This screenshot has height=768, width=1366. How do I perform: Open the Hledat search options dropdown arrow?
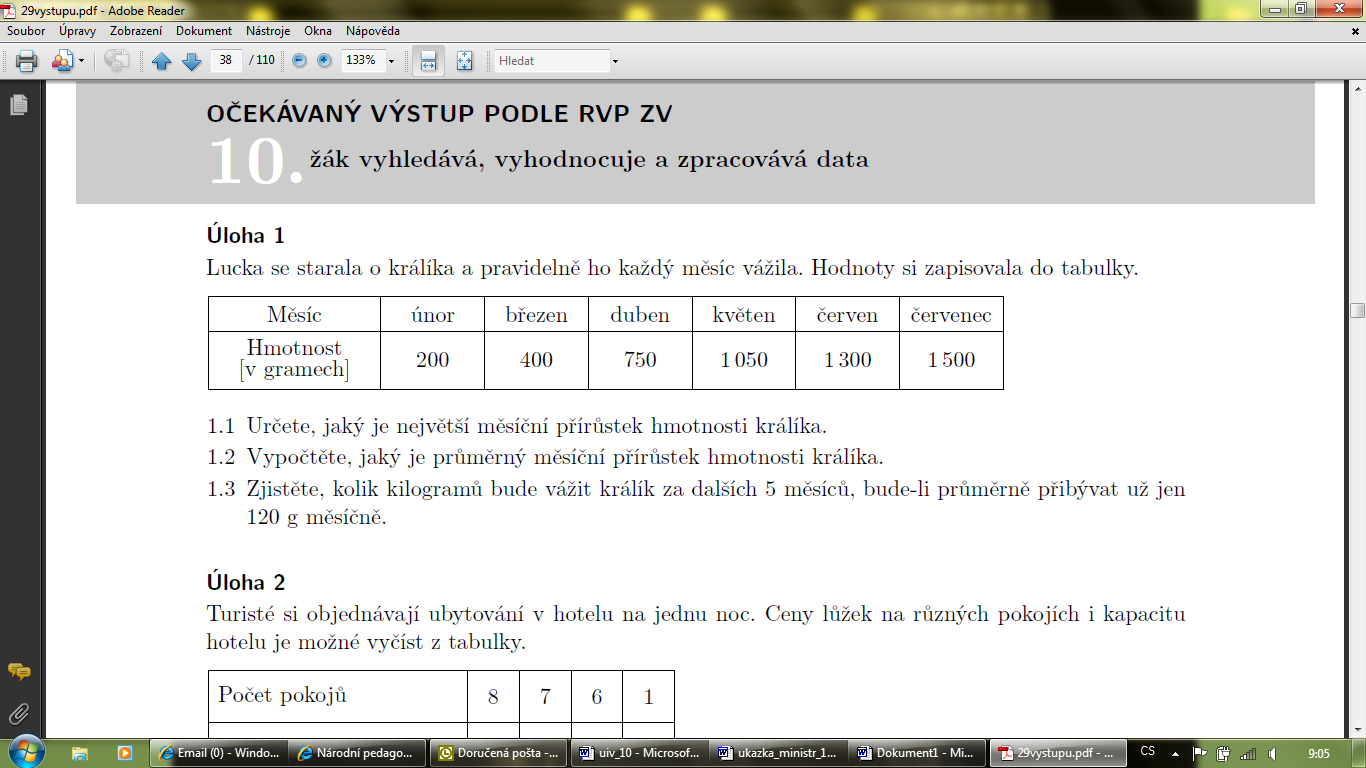(x=615, y=61)
